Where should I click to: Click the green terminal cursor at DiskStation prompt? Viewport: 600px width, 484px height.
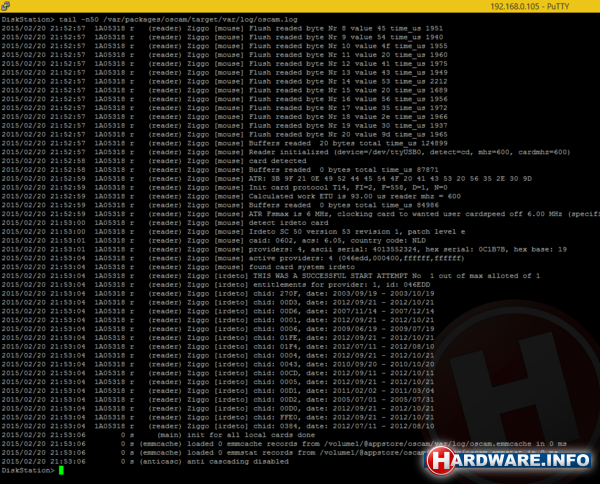point(61,470)
